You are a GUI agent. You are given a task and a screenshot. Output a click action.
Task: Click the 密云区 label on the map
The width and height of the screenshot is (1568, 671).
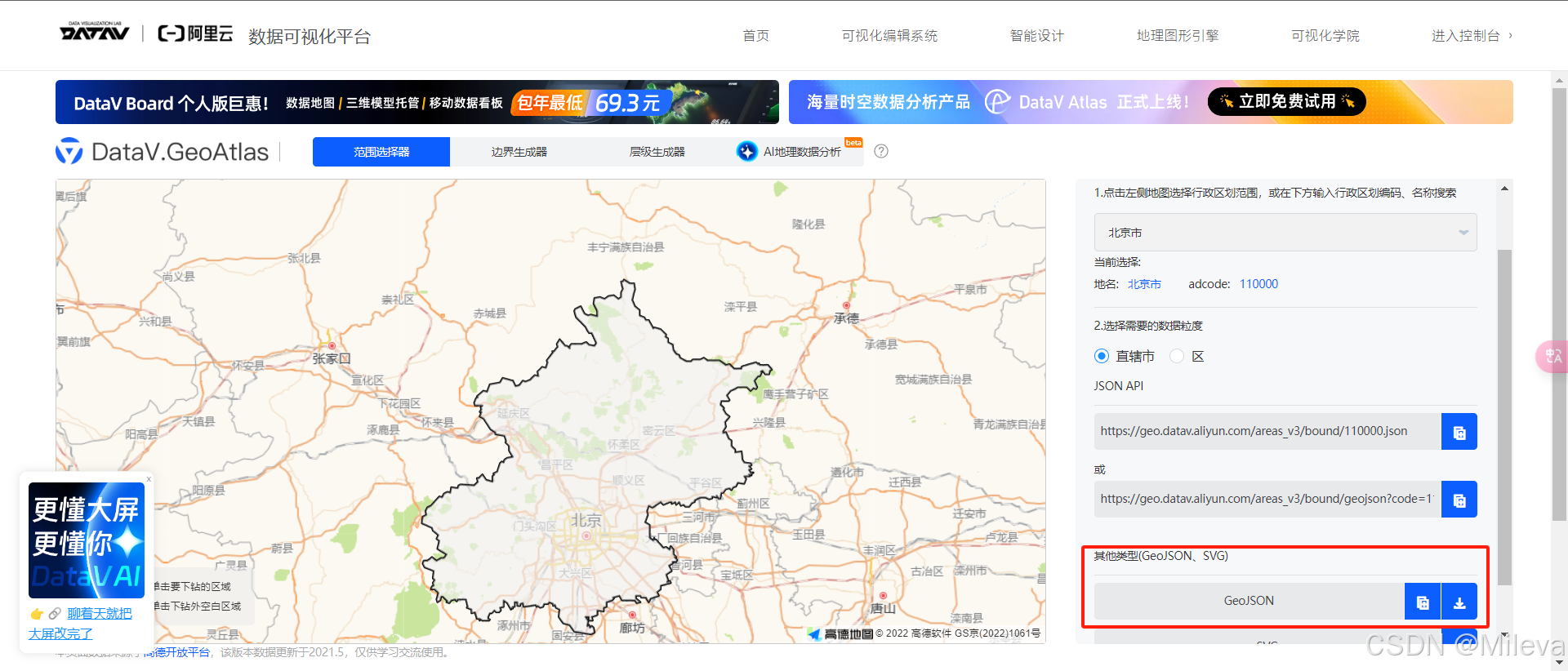click(658, 431)
